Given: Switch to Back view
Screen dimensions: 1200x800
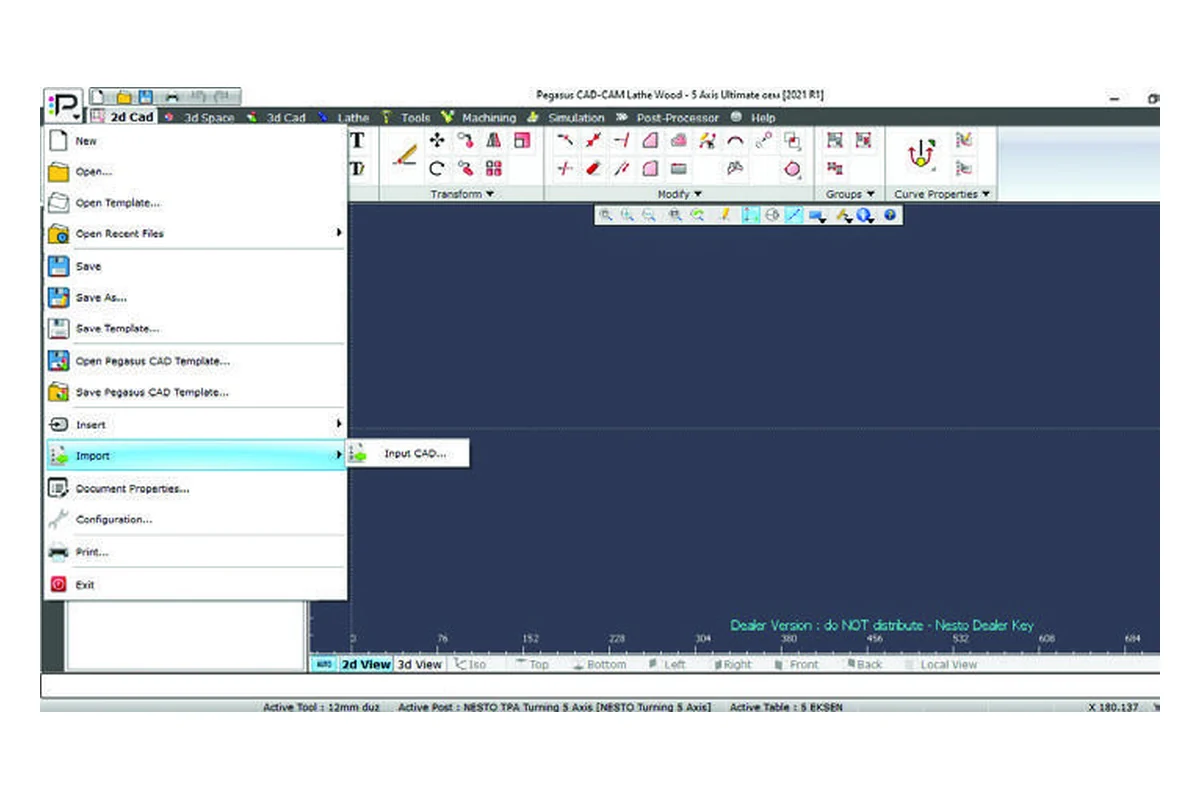Looking at the screenshot, I should (864, 664).
